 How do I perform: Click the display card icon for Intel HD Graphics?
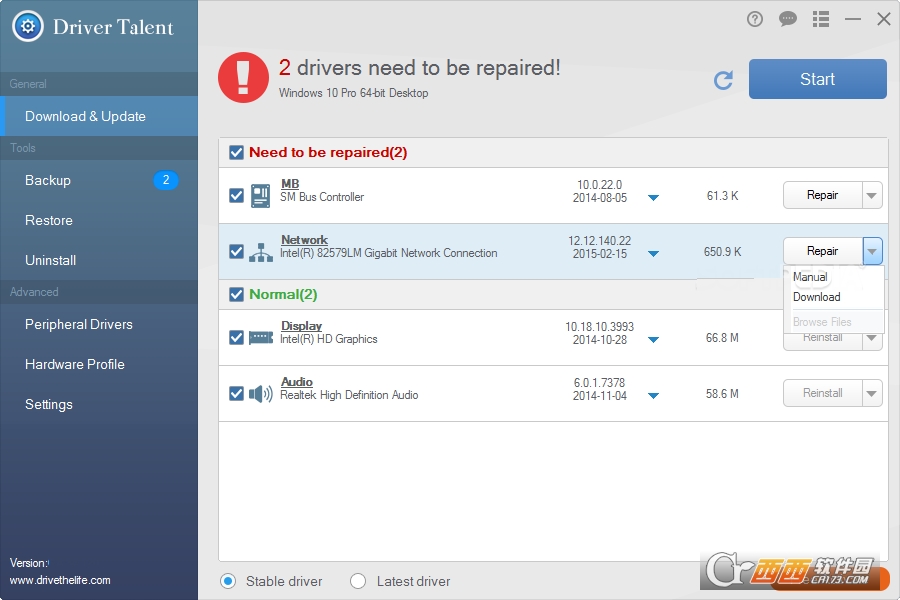261,338
